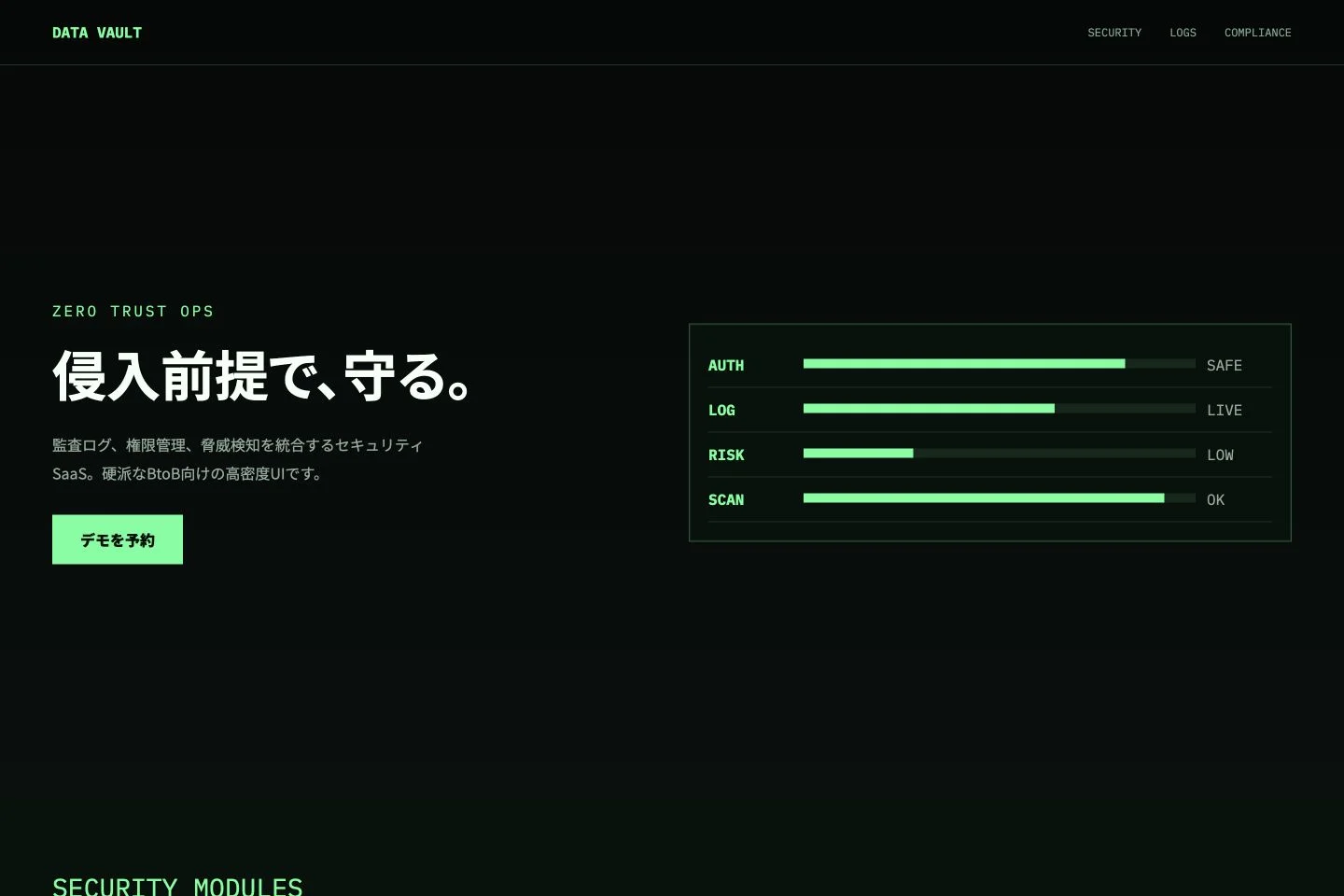Click the LOG progress bar
The height and width of the screenshot is (896, 1344).
[999, 409]
